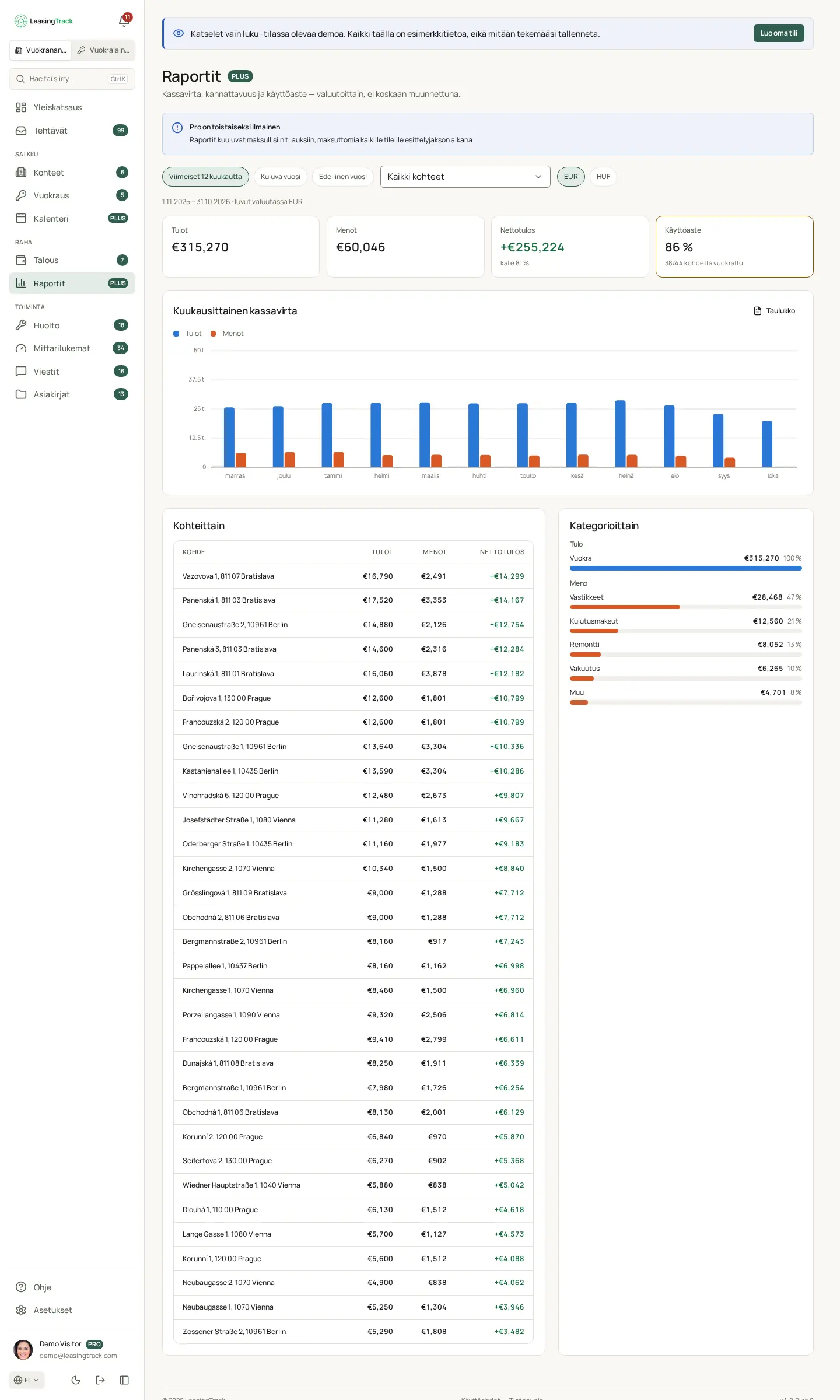
Task: Open Asiakirjat folder icon
Action: (x=21, y=394)
